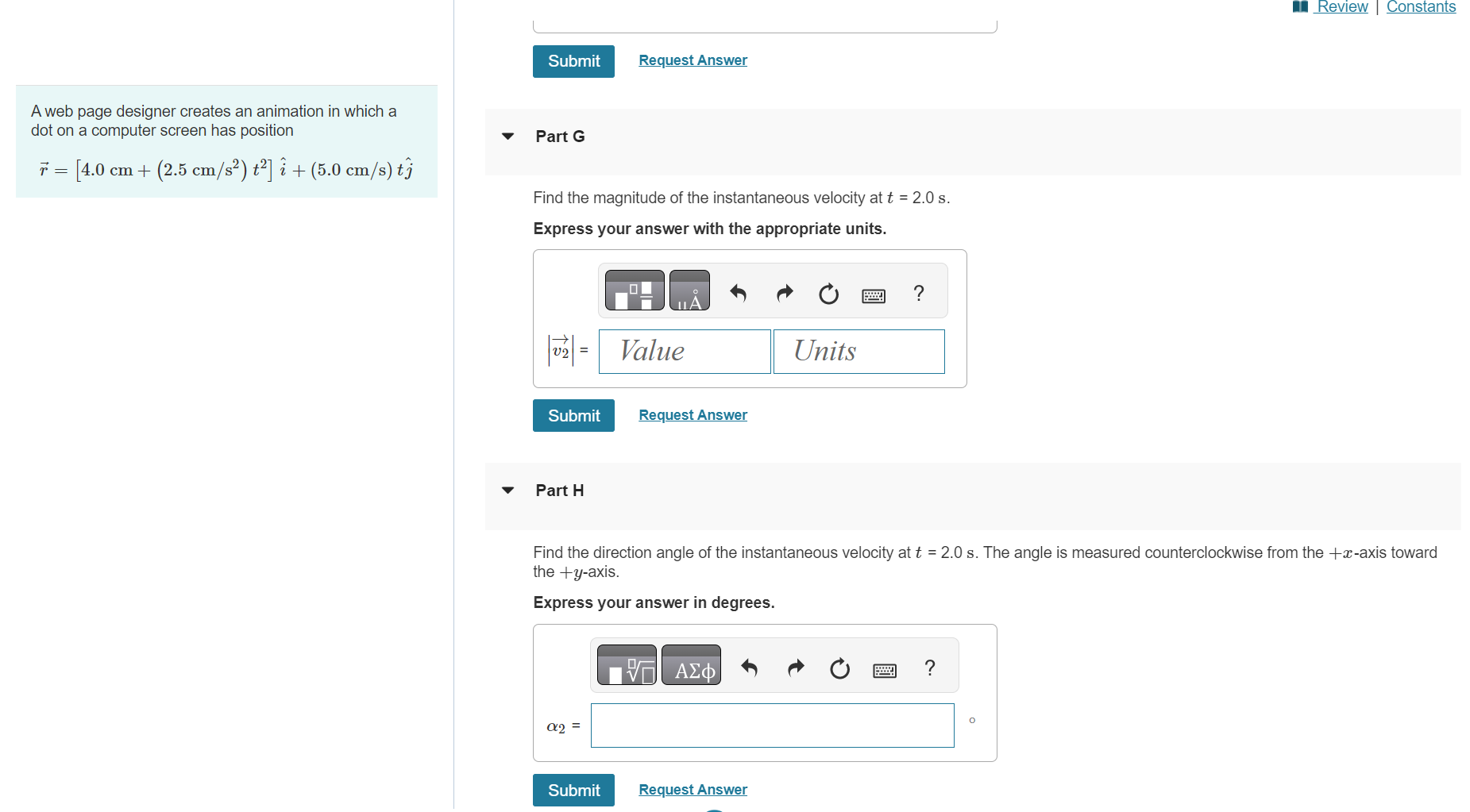Click the Part G header label
Screen dimensions: 1470x812
click(559, 136)
